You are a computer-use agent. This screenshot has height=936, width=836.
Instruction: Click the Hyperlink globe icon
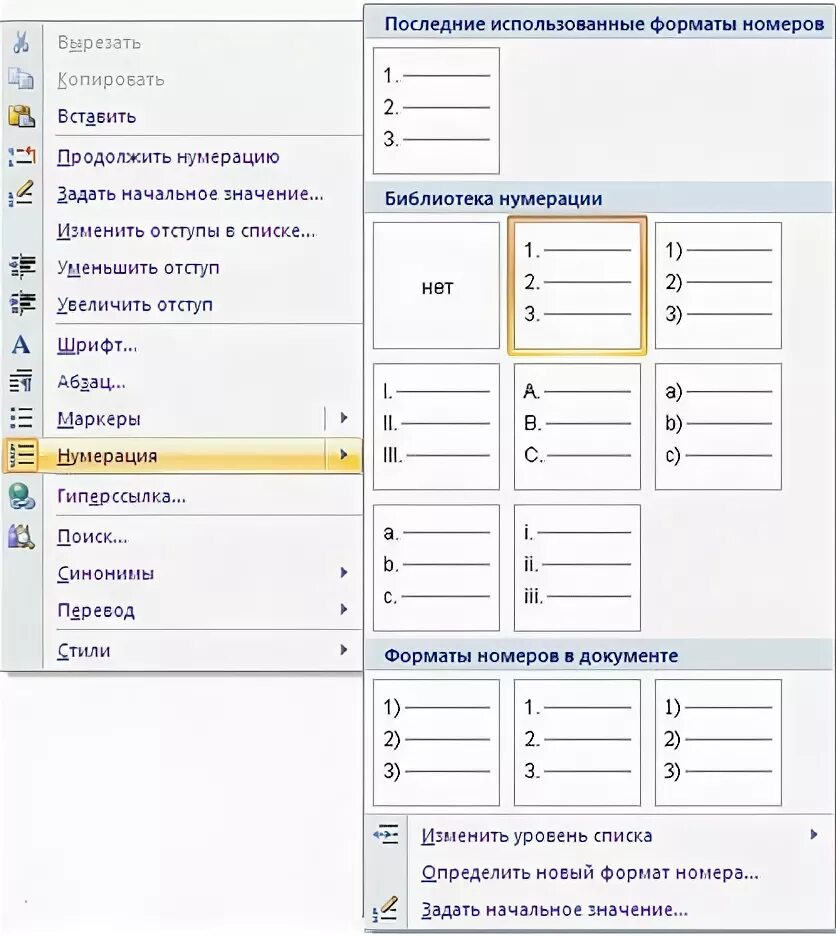pyautogui.click(x=22, y=496)
